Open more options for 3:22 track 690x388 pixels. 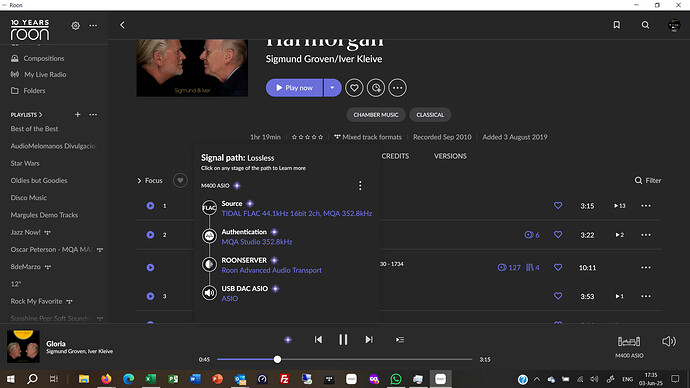[646, 235]
